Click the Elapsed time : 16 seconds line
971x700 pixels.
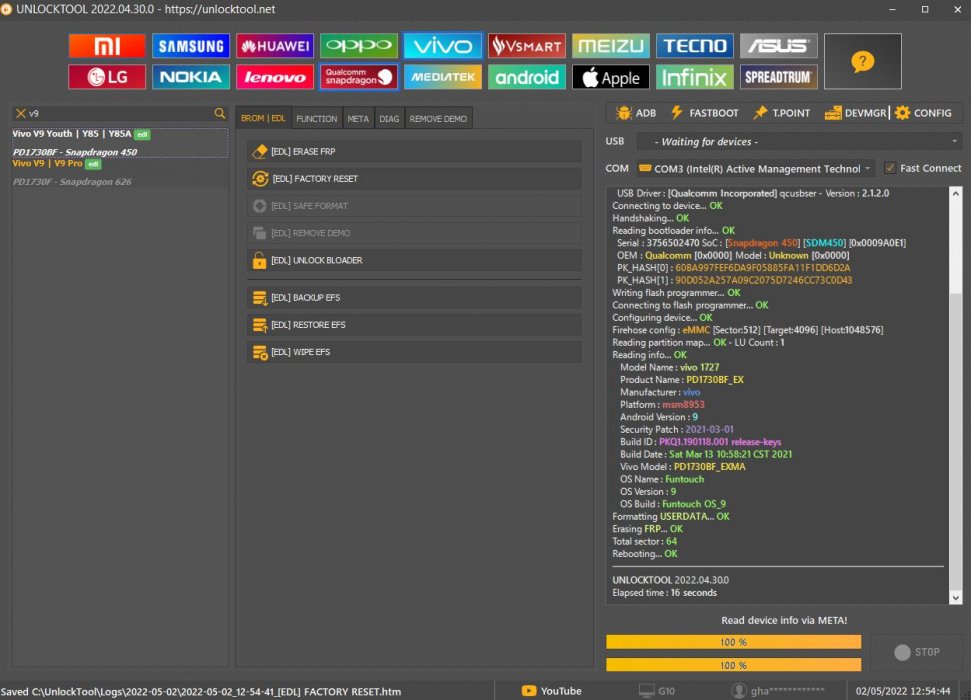click(x=664, y=593)
